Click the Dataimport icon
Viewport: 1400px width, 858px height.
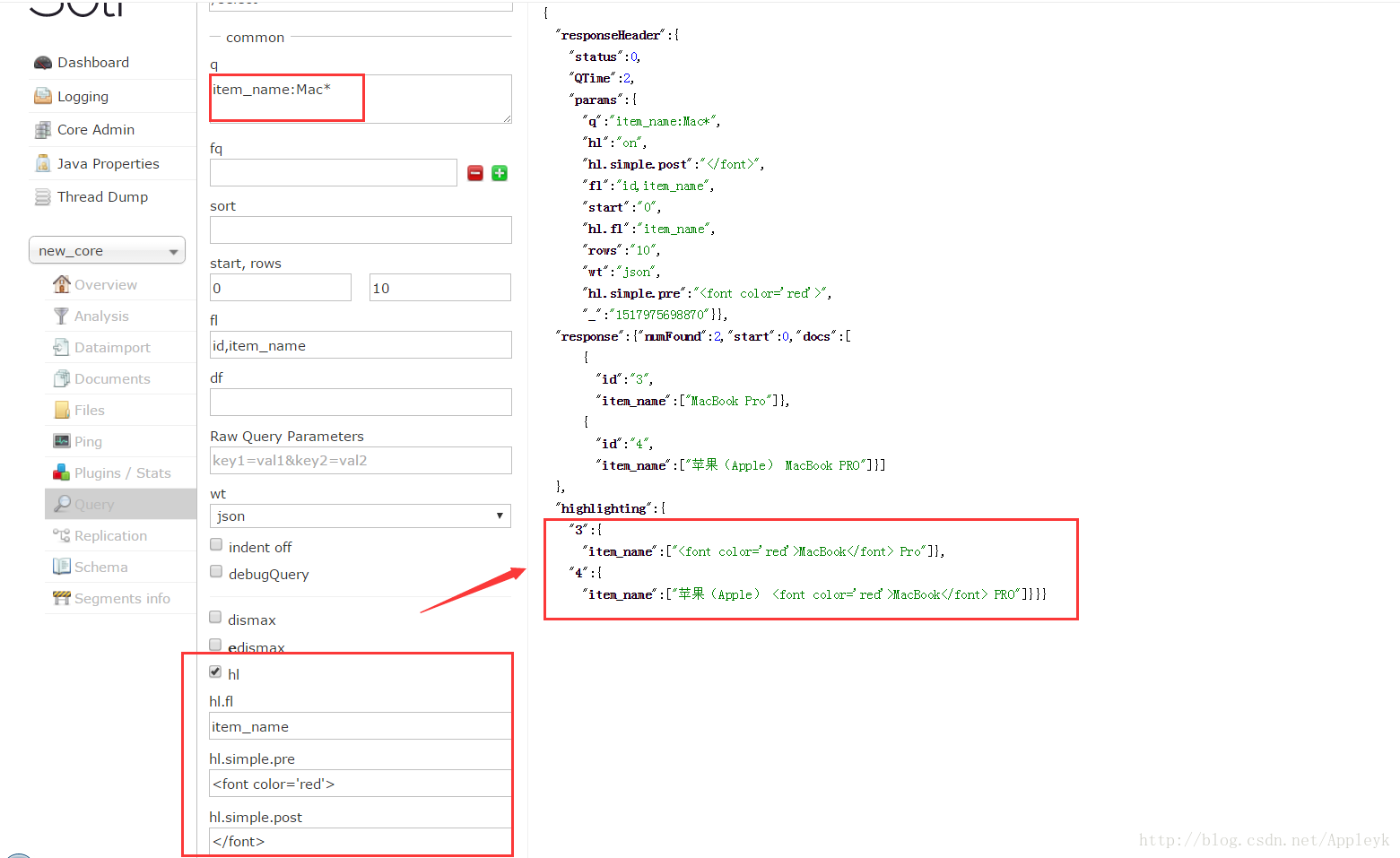pos(61,347)
